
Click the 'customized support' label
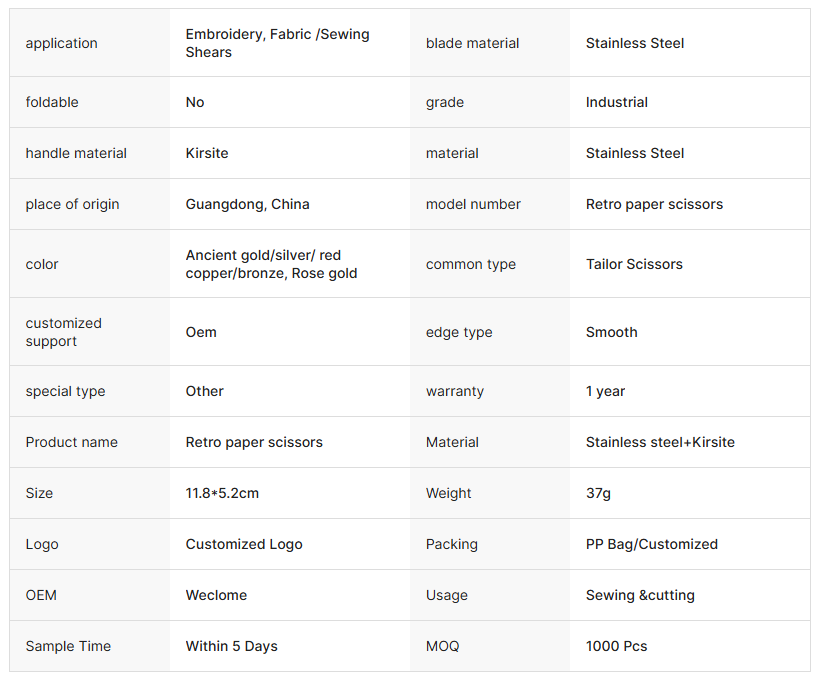[64, 332]
